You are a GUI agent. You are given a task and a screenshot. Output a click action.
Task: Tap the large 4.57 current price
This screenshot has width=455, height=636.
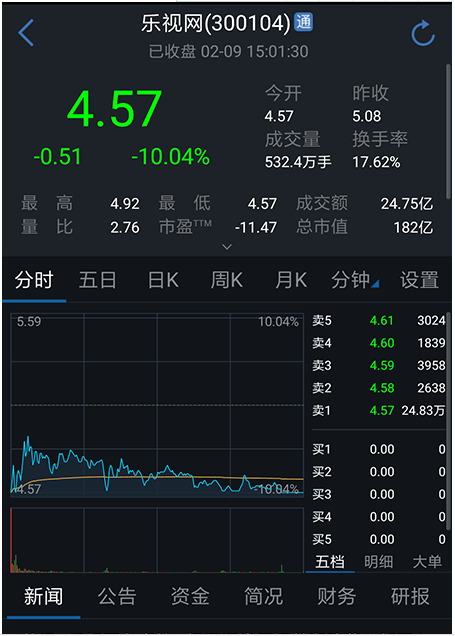click(x=115, y=109)
